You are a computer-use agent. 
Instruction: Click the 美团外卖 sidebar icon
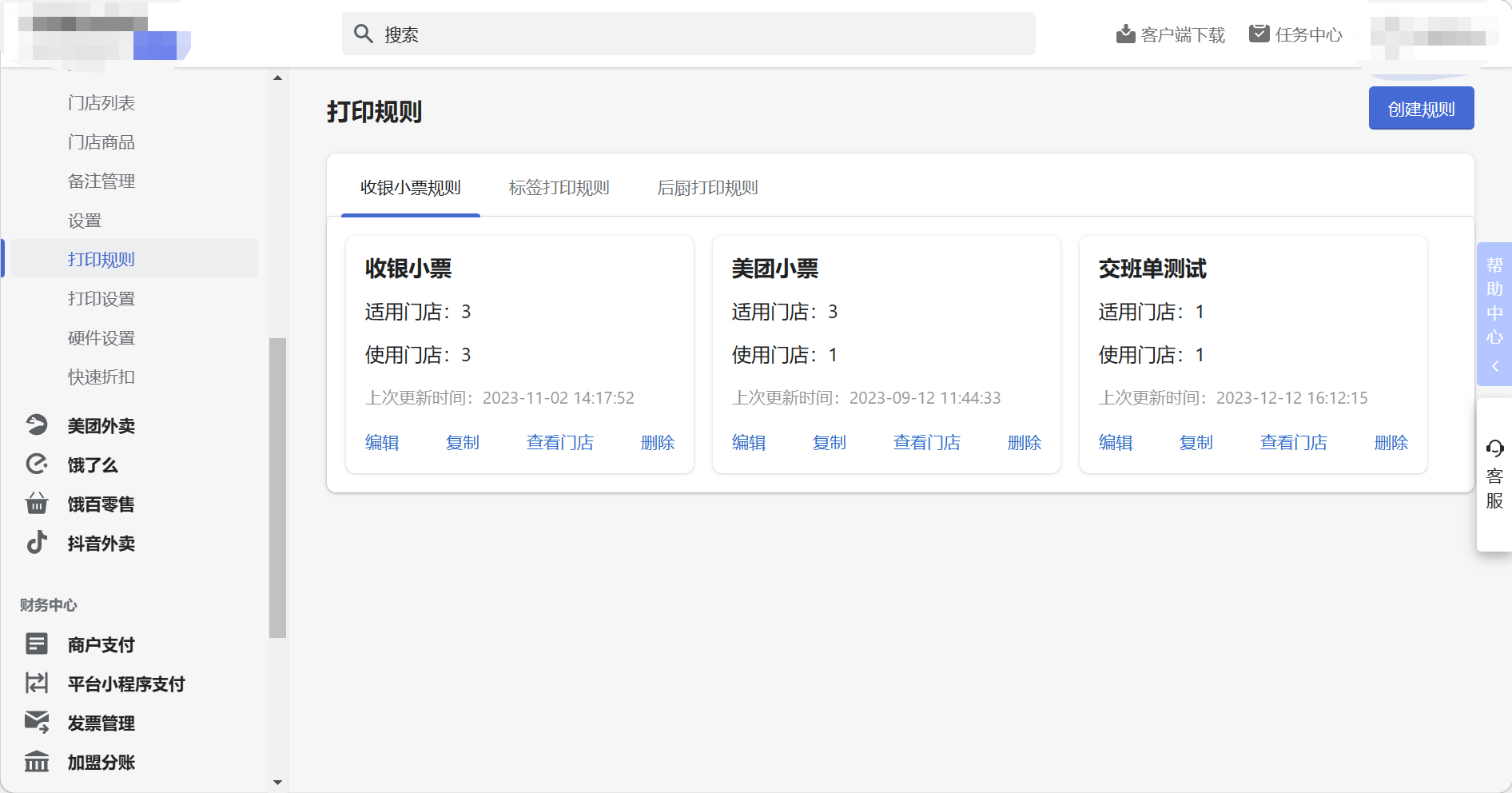point(37,424)
